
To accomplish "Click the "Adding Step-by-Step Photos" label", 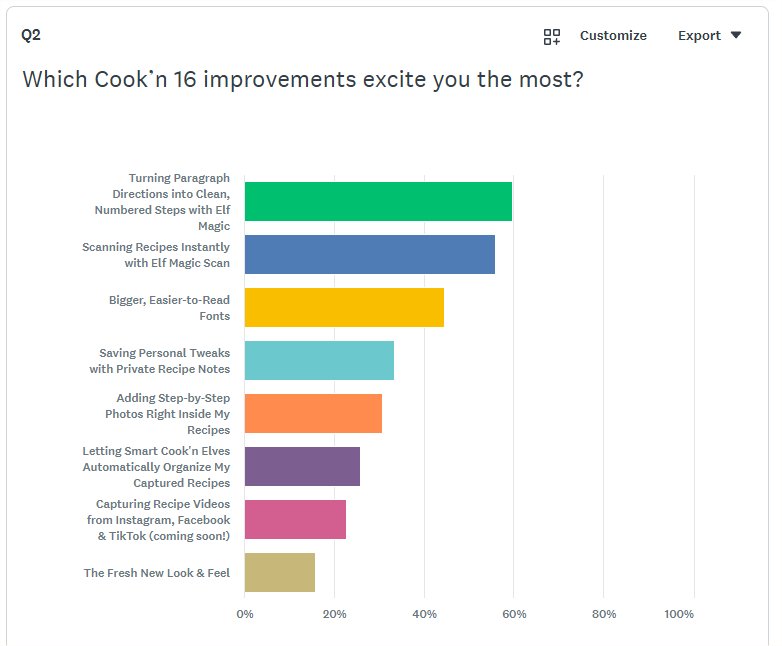I will click(167, 413).
